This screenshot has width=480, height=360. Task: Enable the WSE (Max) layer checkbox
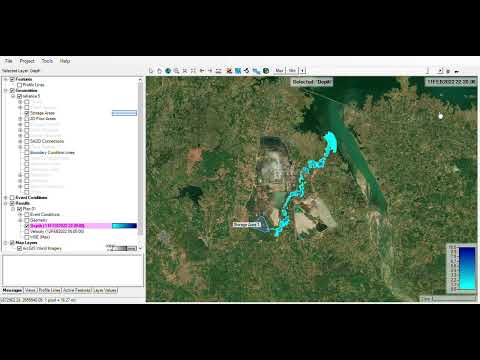click(27, 237)
